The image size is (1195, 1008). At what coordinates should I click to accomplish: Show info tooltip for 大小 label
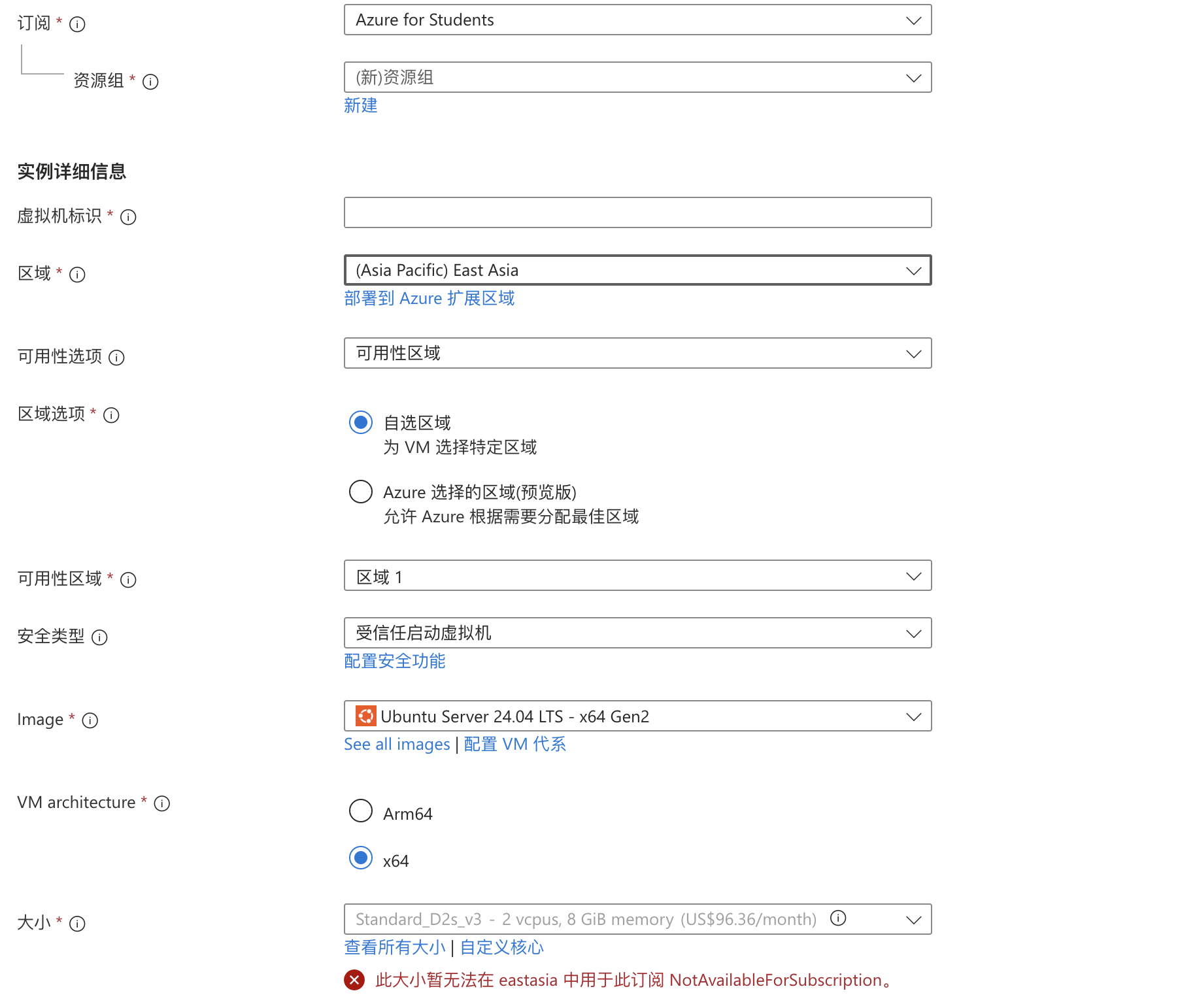point(77,924)
